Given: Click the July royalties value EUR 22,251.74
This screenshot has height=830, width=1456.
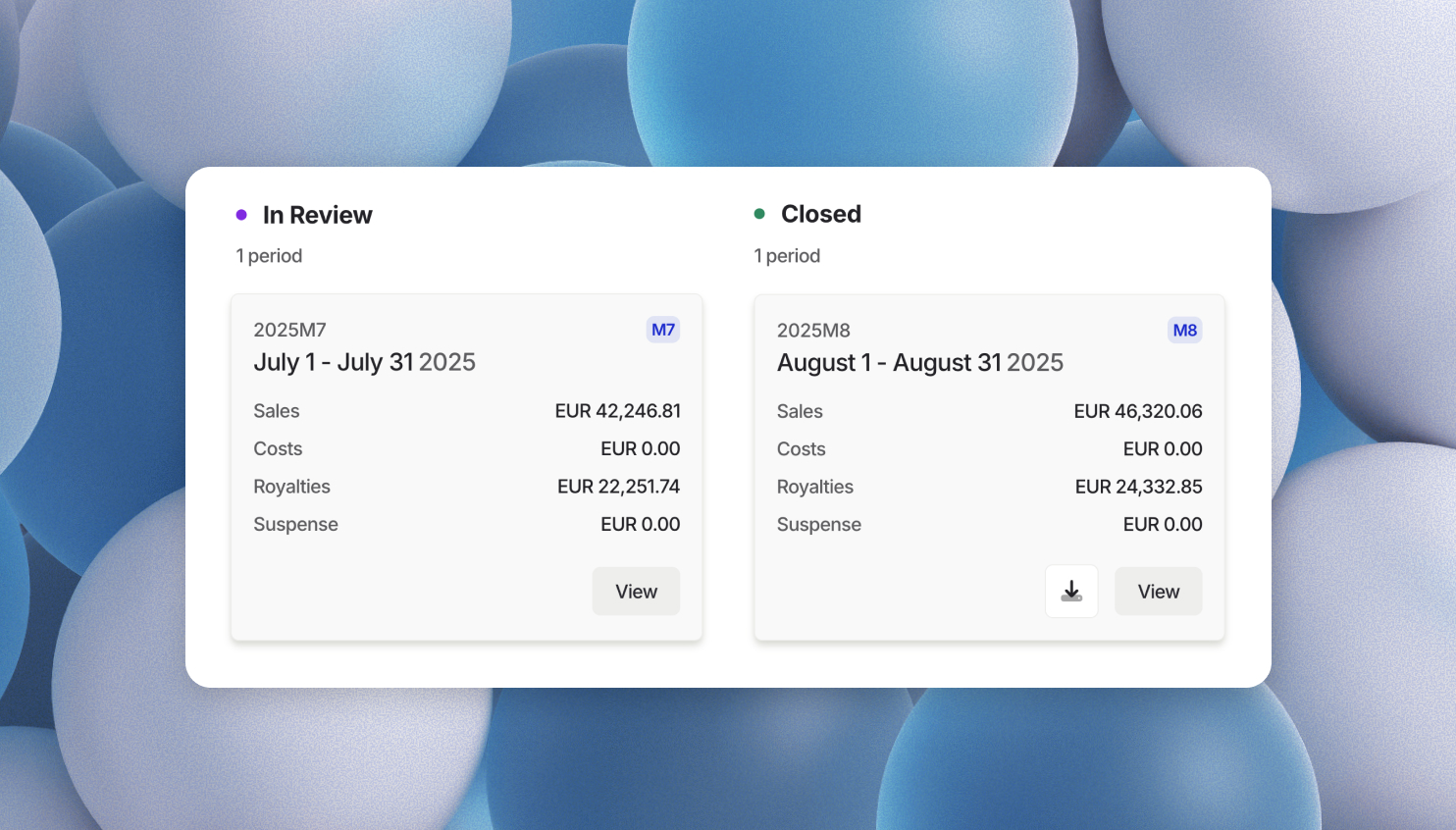Looking at the screenshot, I should (619, 487).
